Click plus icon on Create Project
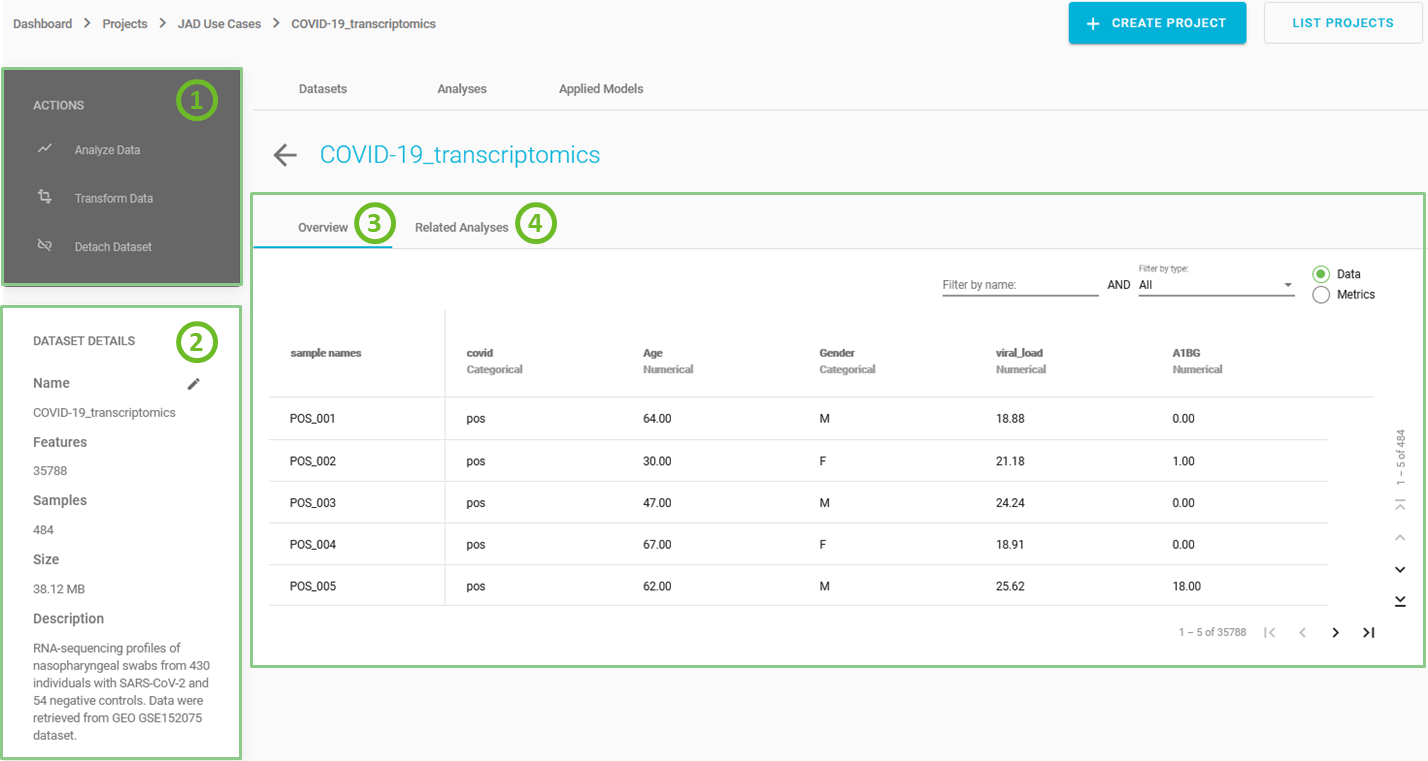This screenshot has height=761, width=1428. [1094, 23]
